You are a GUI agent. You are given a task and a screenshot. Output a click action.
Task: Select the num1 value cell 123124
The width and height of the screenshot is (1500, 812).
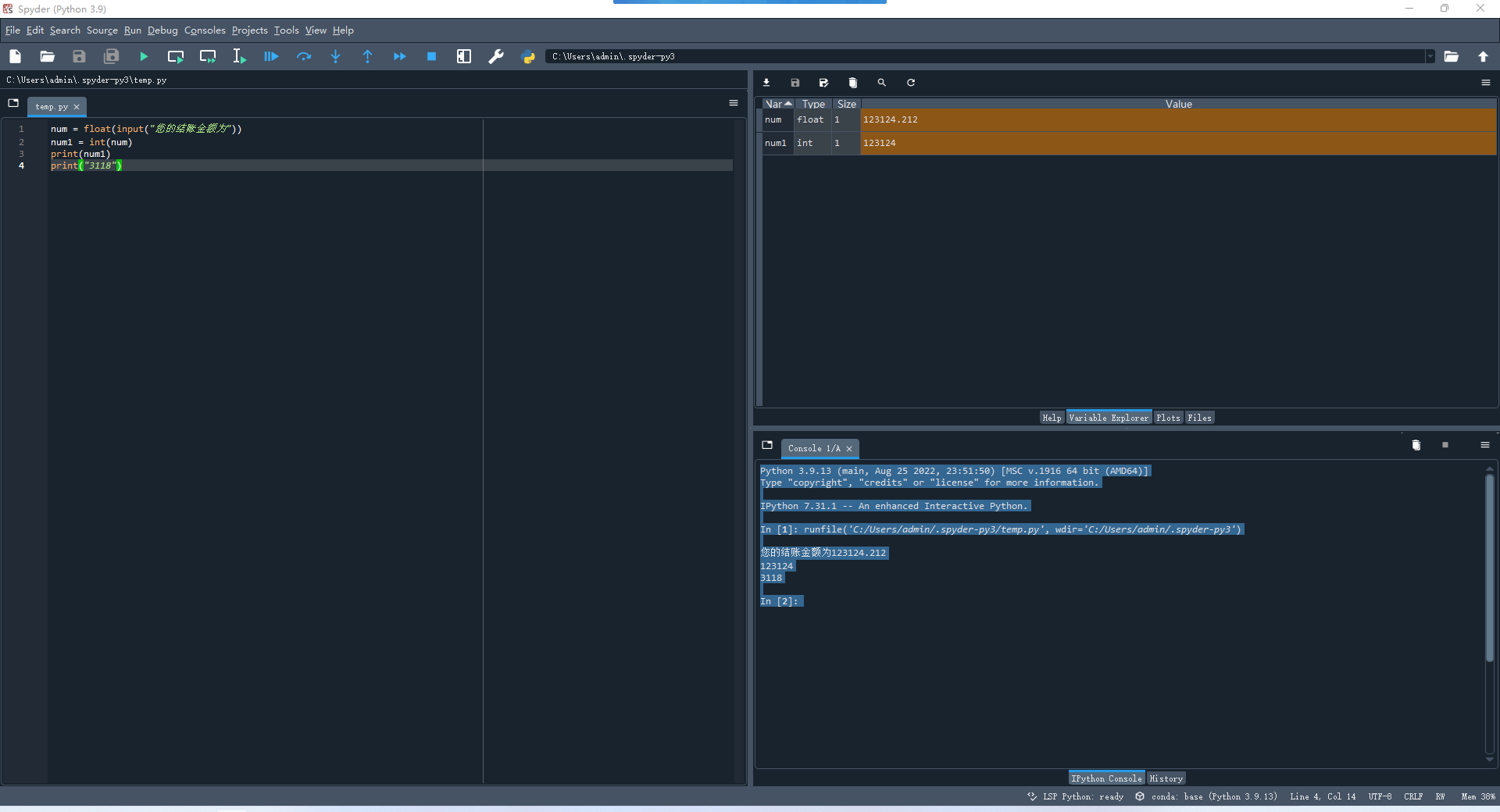1178,143
